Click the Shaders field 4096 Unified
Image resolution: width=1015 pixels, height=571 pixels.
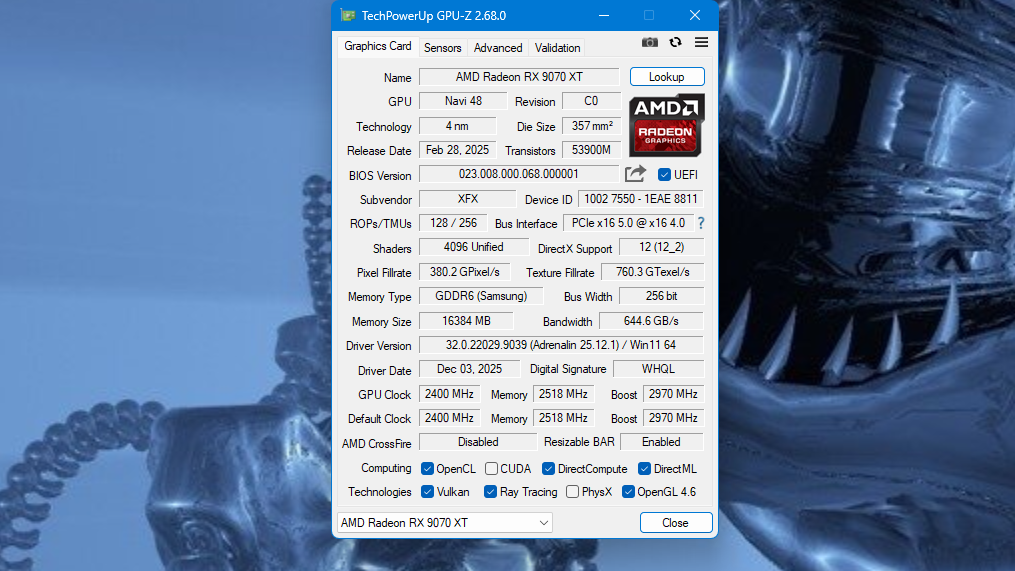coord(474,247)
